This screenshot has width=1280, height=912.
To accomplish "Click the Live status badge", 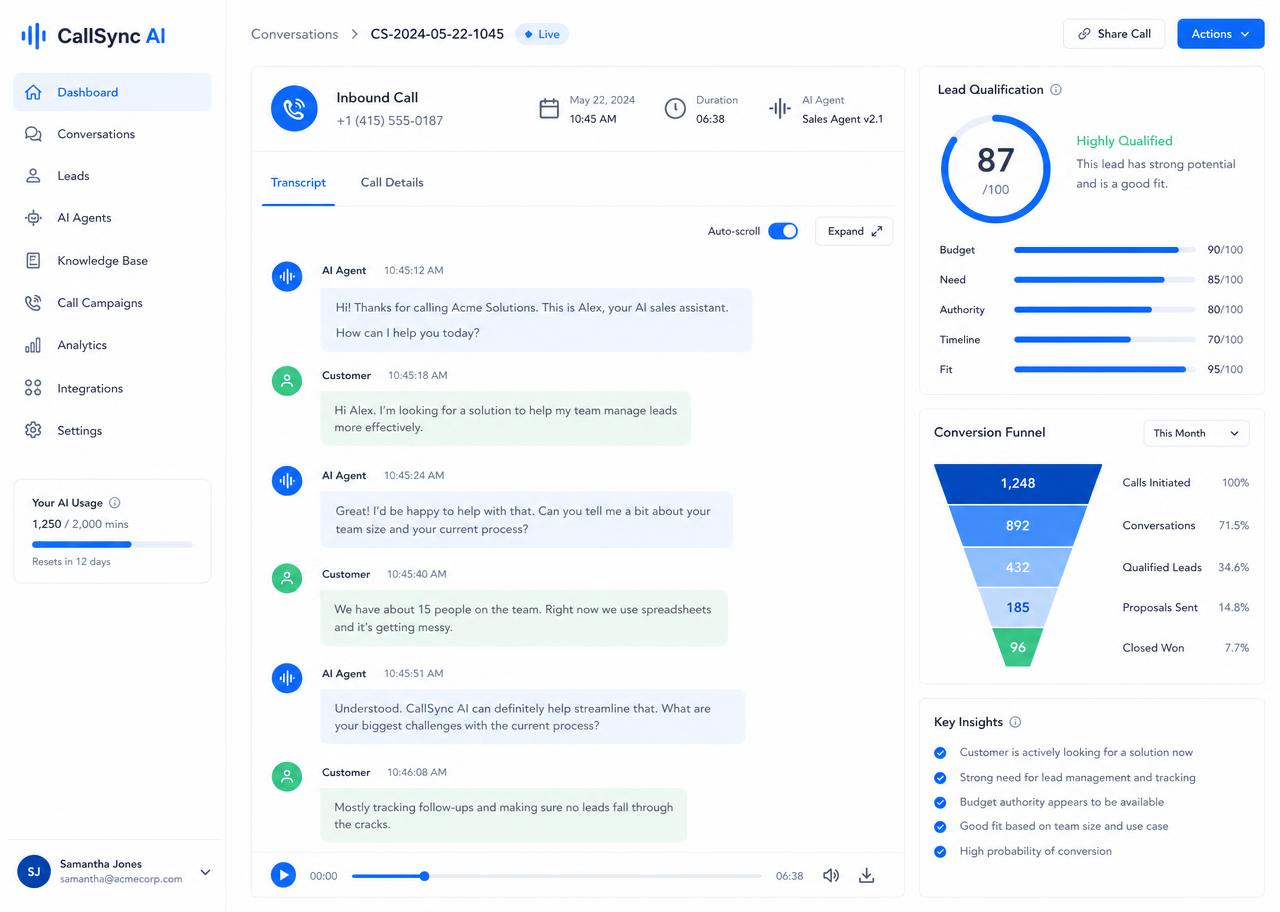I will (542, 34).
